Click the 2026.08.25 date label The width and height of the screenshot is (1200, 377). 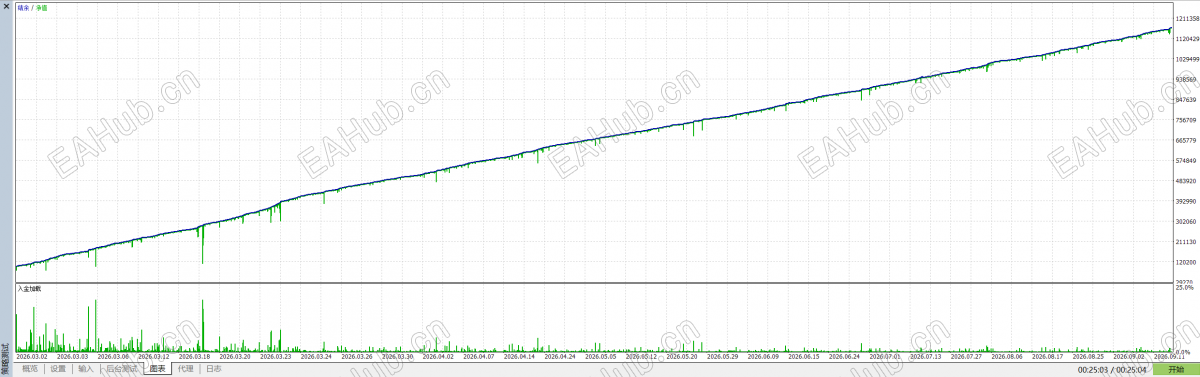(x=1088, y=356)
